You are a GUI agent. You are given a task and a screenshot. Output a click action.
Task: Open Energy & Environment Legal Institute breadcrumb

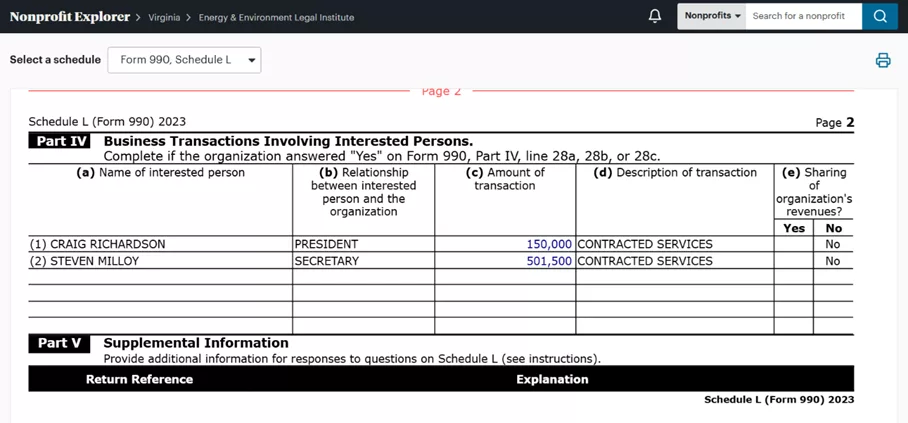[276, 17]
